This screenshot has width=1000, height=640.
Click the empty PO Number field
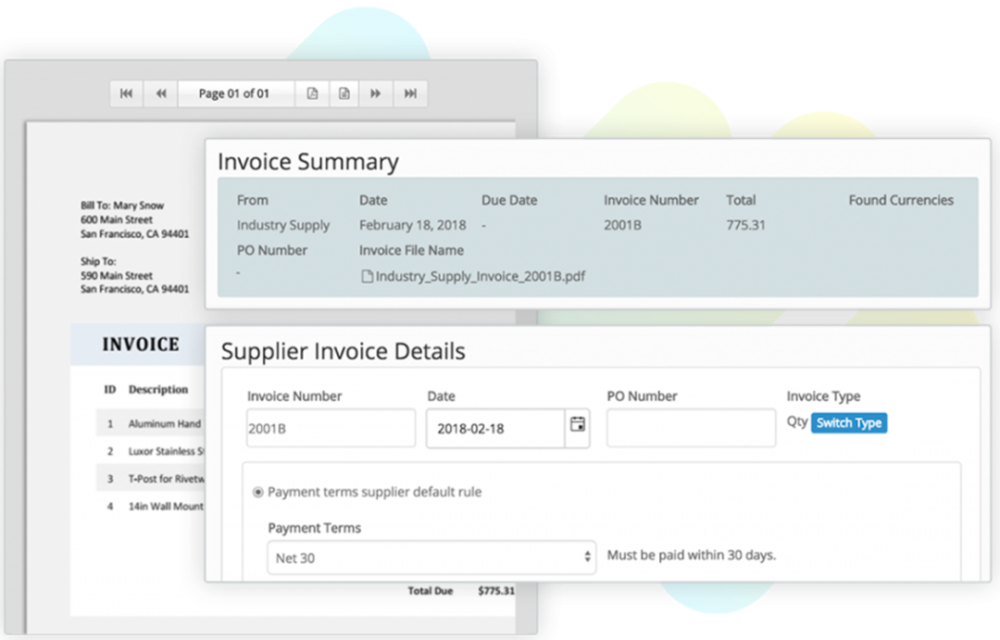point(691,428)
